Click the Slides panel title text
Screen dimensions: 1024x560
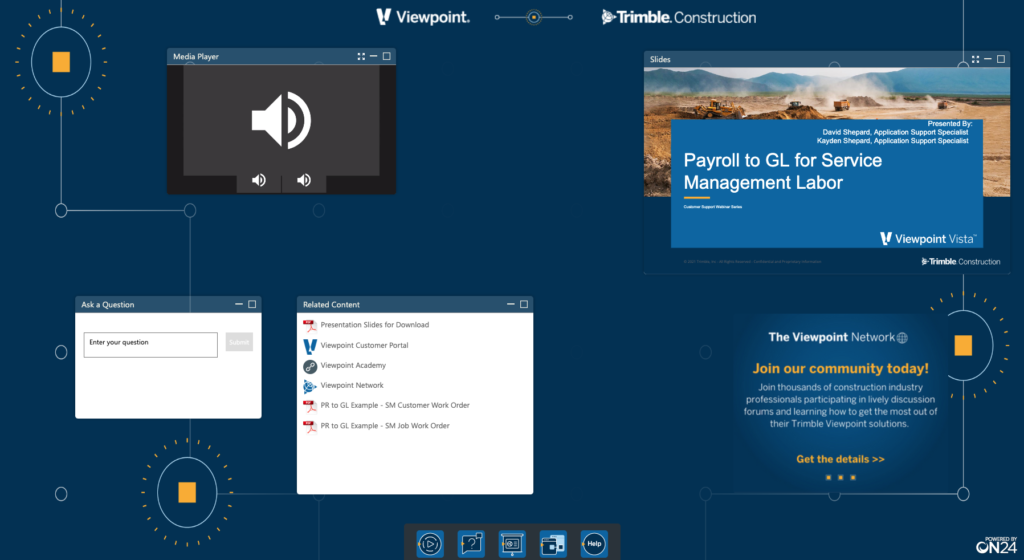click(x=660, y=59)
